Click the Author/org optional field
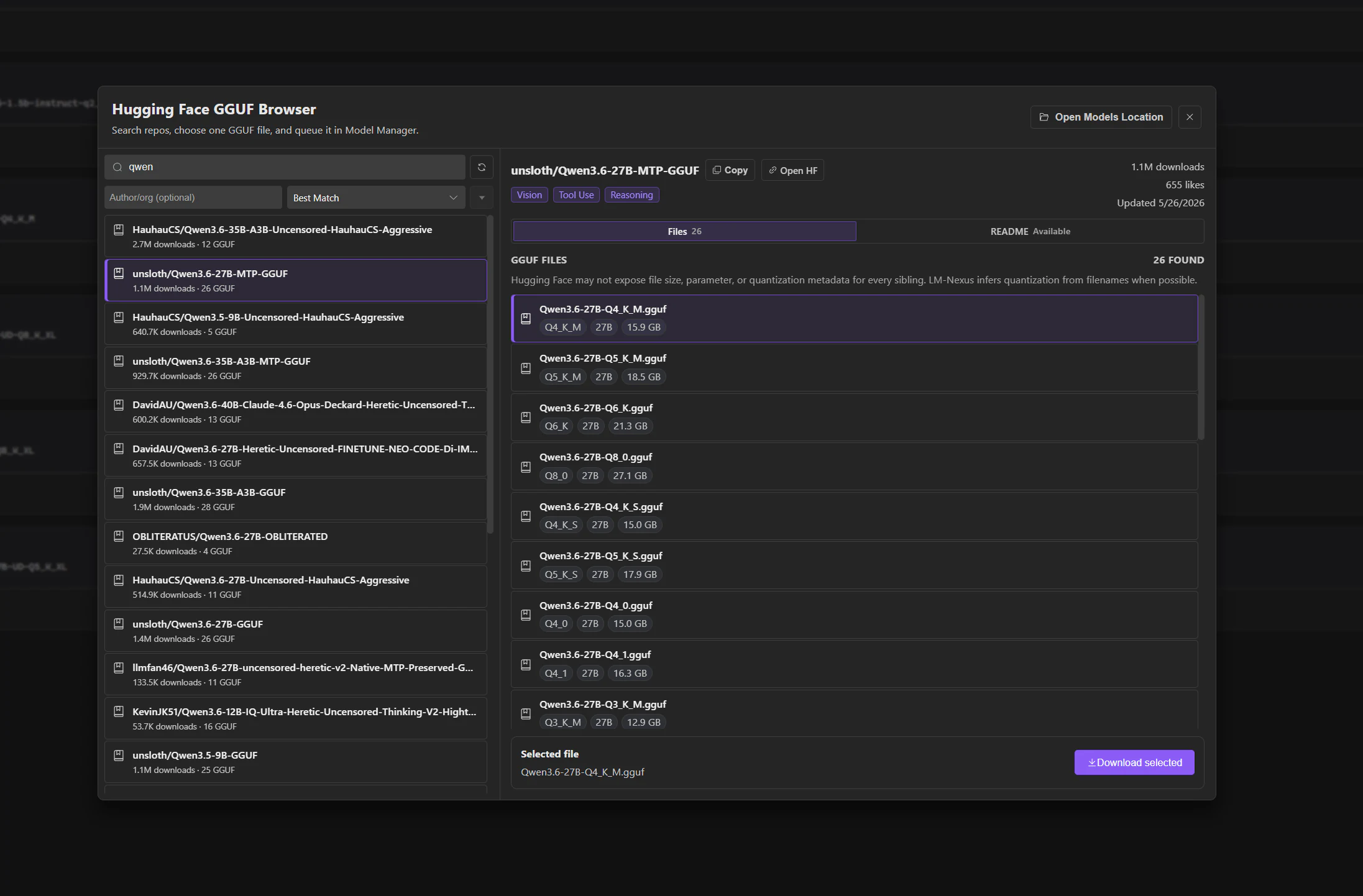Viewport: 1363px width, 896px height. point(193,198)
